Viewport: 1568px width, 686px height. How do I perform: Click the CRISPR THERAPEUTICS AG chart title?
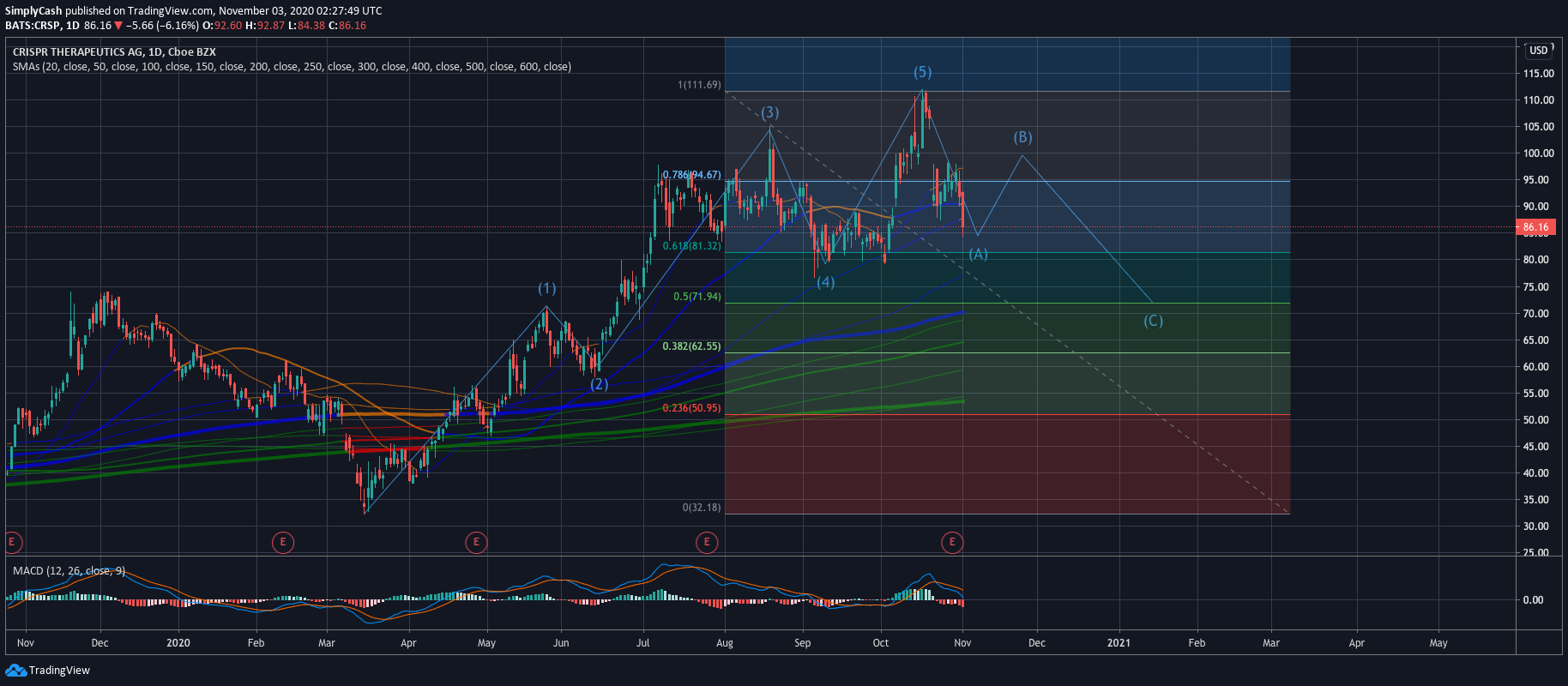point(114,52)
